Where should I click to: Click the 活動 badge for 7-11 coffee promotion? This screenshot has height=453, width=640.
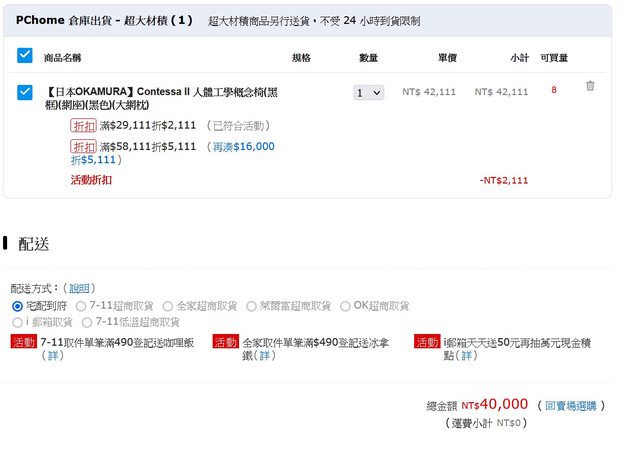[23, 342]
